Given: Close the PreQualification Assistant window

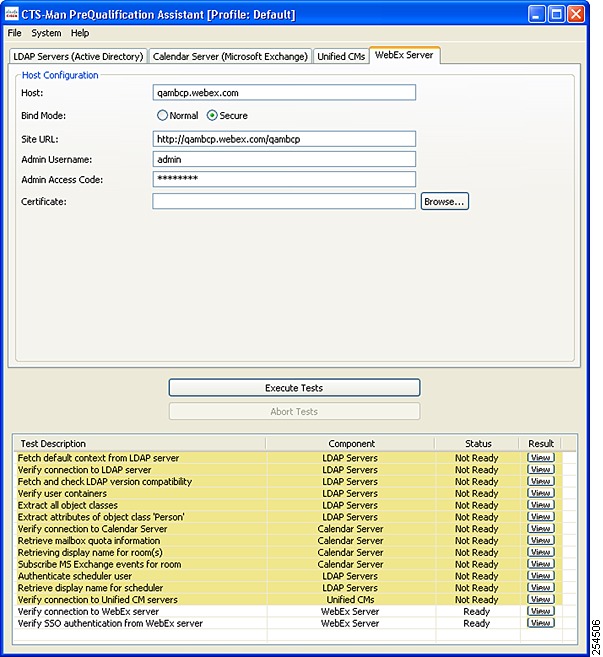Looking at the screenshot, I should 576,14.
